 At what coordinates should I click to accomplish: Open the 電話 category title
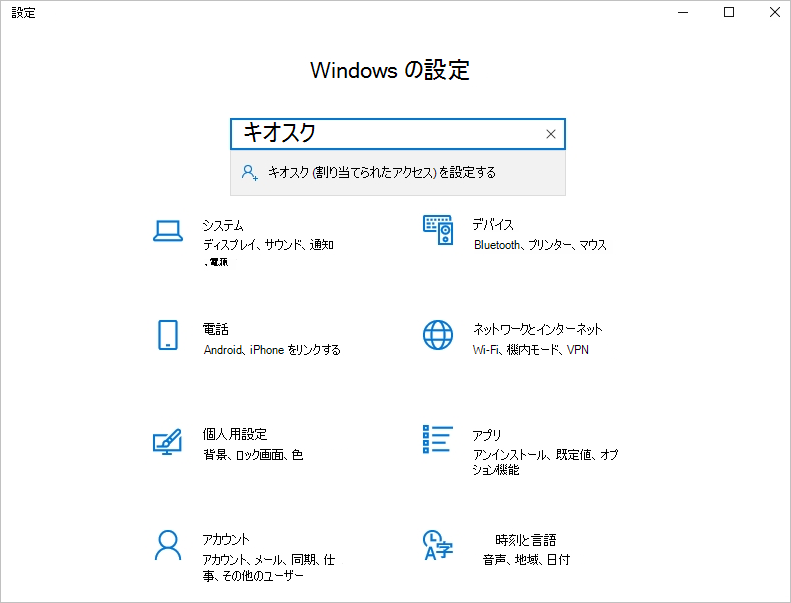216,329
